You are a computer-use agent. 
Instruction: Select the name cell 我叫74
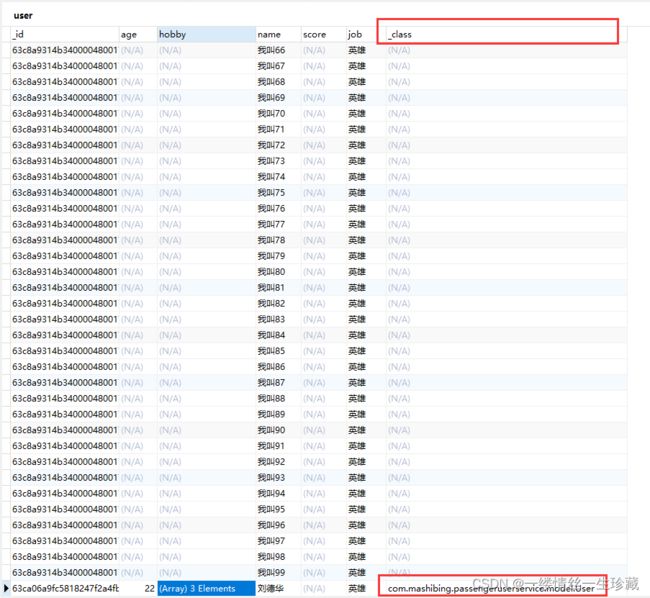click(x=278, y=177)
